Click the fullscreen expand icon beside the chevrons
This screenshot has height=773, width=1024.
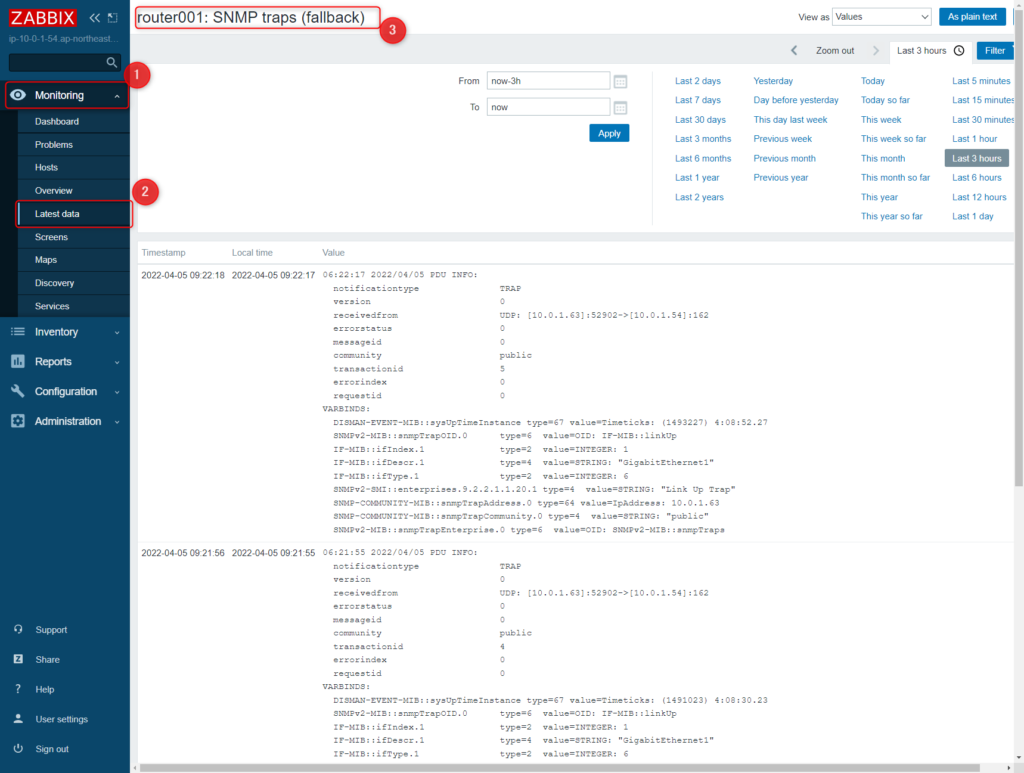coord(110,16)
